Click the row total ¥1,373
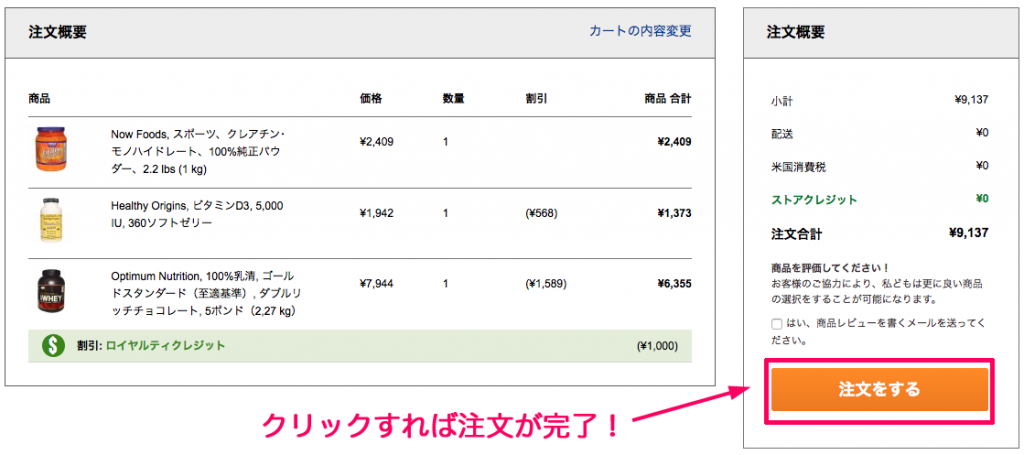This screenshot has height=455, width=1024. 675,213
